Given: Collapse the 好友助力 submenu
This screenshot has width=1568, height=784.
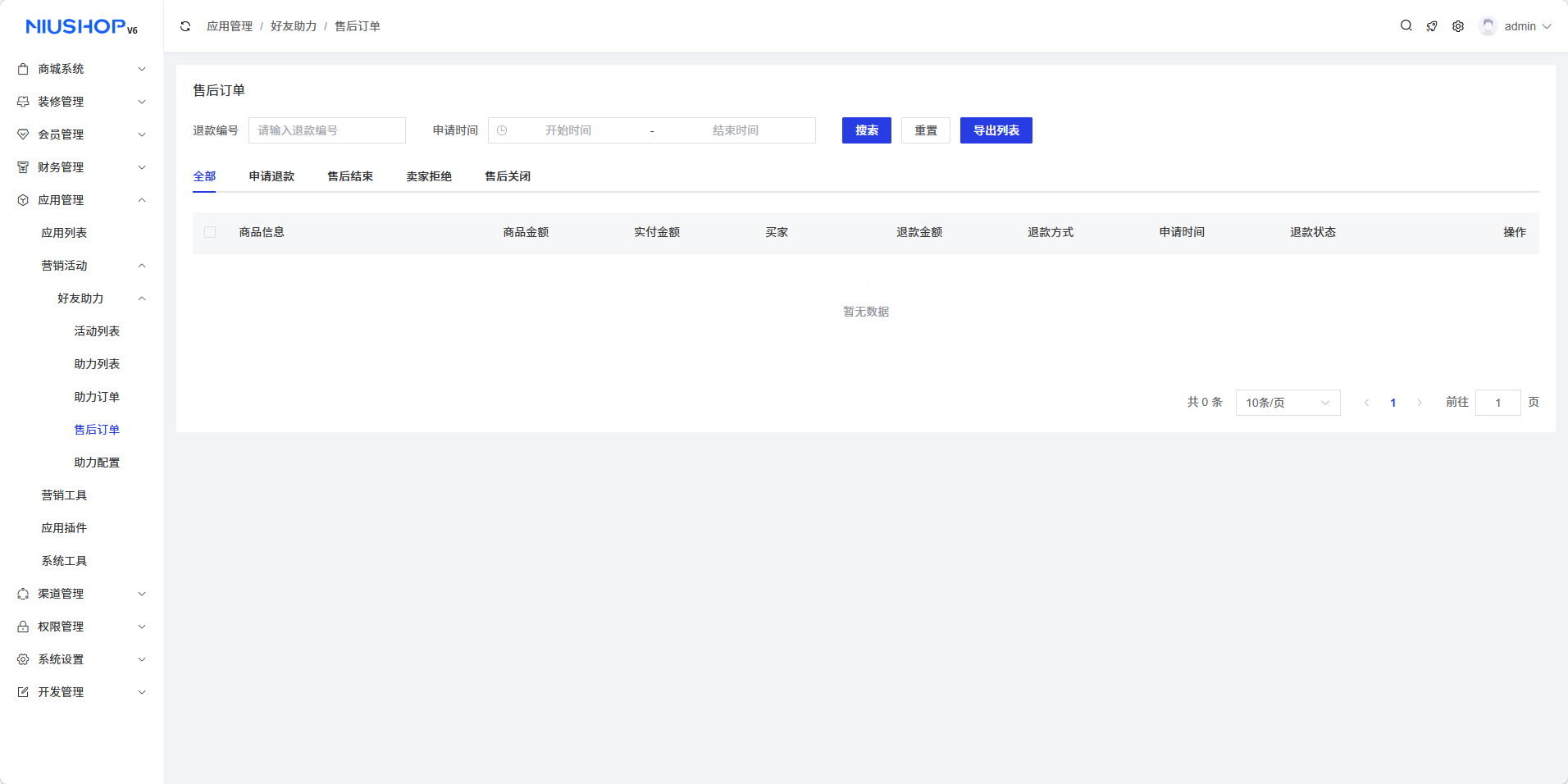Looking at the screenshot, I should click(x=142, y=299).
